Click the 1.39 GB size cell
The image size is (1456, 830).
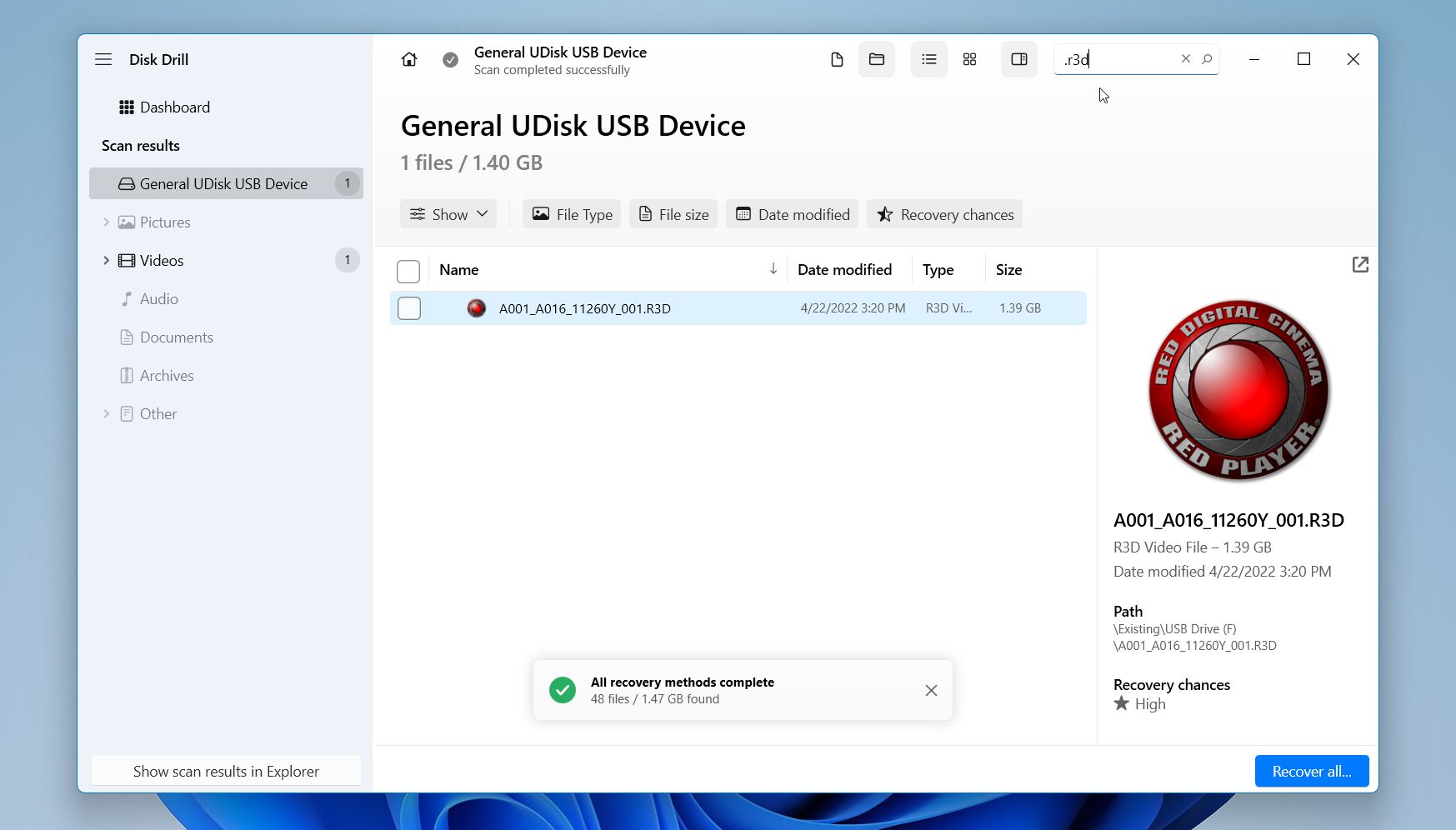pos(1020,307)
